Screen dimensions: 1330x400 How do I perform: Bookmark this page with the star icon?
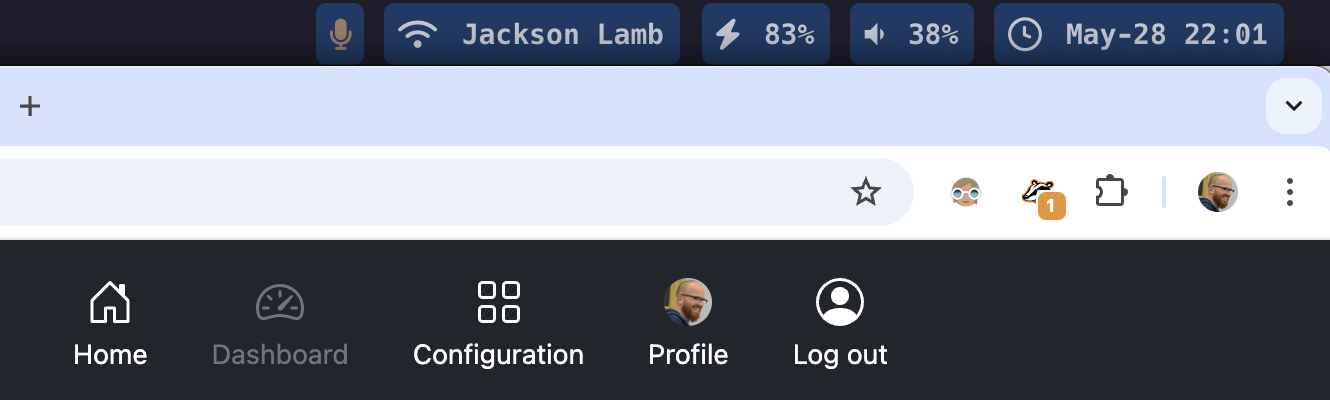click(865, 192)
